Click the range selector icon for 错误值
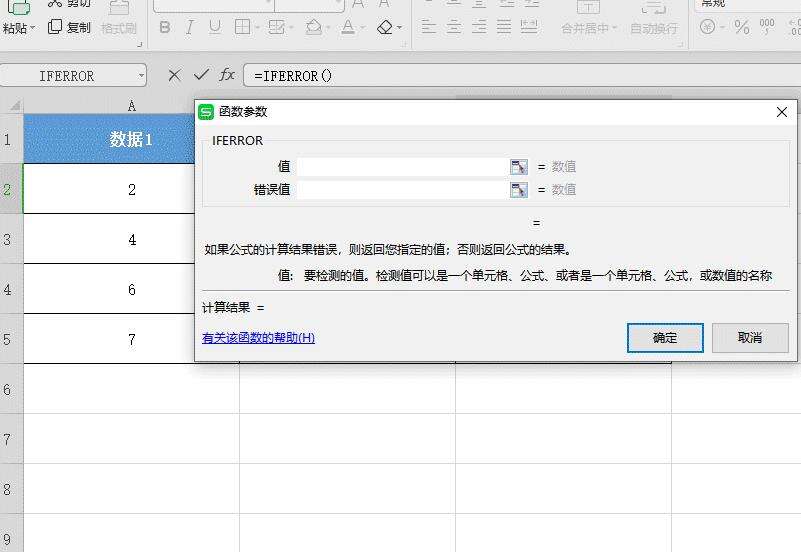Screen dimensions: 801x552 [519, 189]
